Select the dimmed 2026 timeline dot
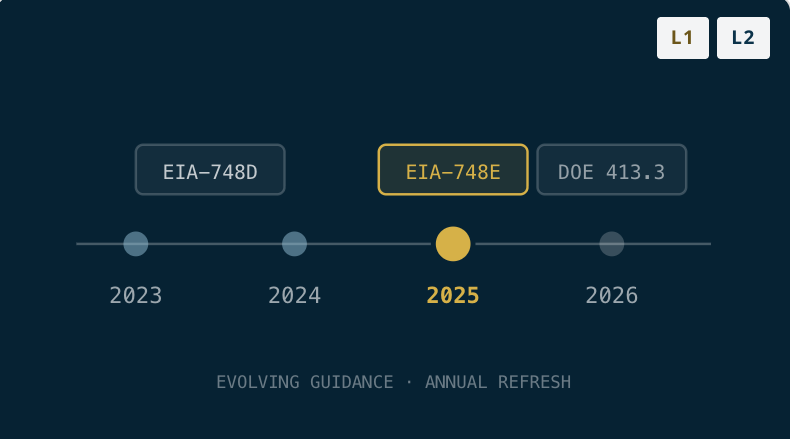The width and height of the screenshot is (790, 439). point(612,244)
